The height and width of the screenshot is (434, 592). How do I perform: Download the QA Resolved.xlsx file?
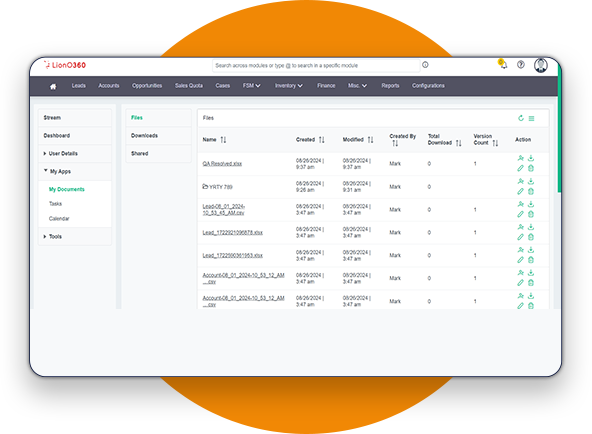tap(531, 158)
